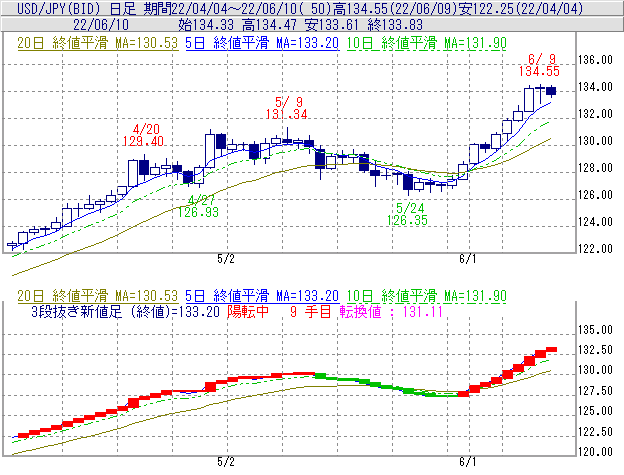Click the low price 安133.61 in header
624x475 pixels.
pos(332,25)
